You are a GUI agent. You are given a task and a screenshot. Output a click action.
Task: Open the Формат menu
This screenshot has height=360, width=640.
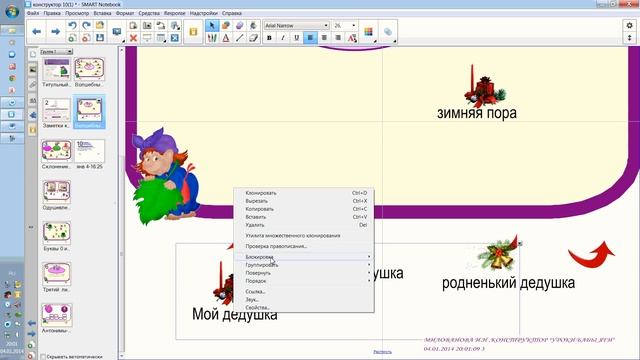124,13
